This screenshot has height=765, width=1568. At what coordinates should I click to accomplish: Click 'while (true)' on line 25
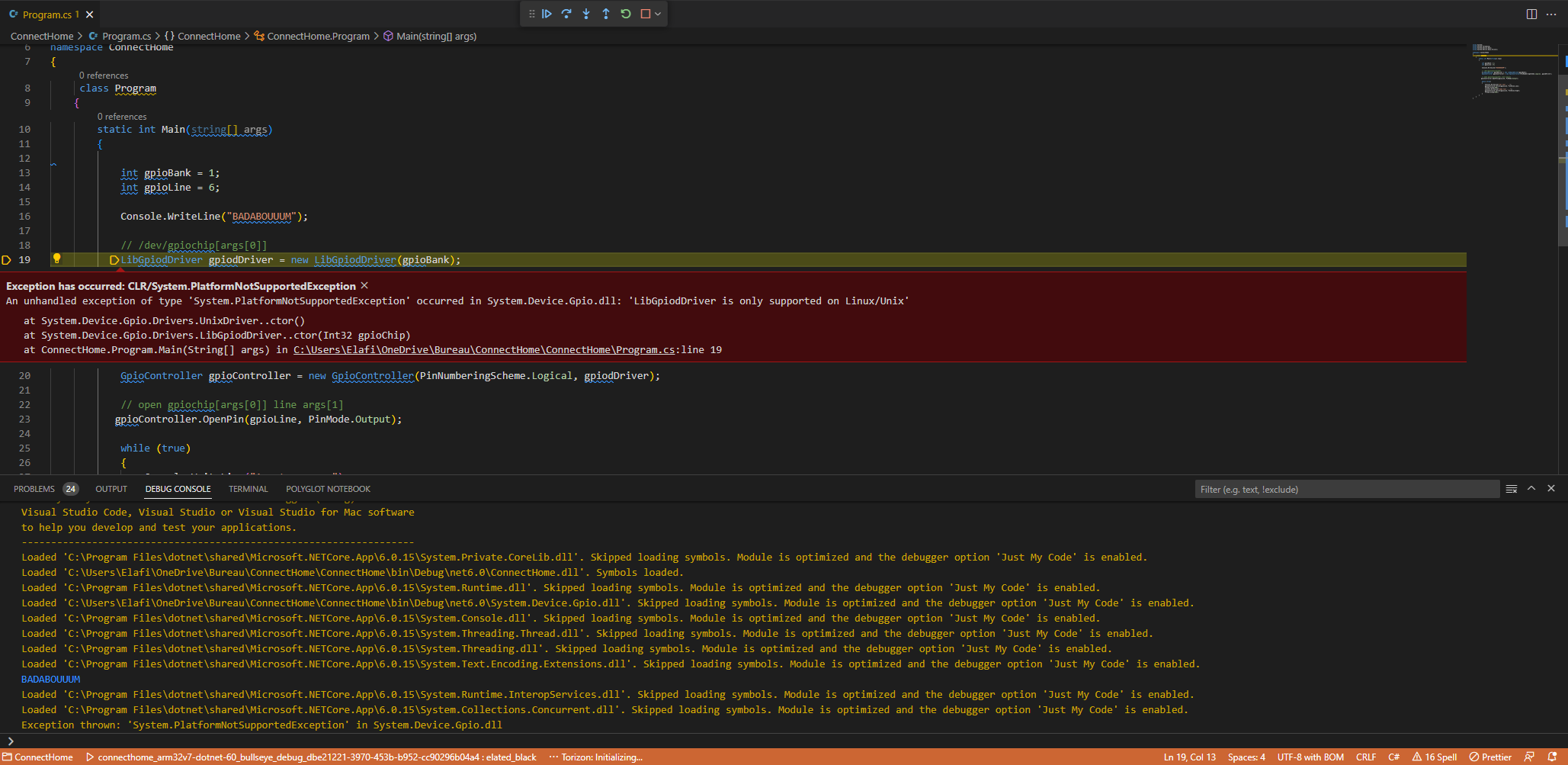coord(156,448)
